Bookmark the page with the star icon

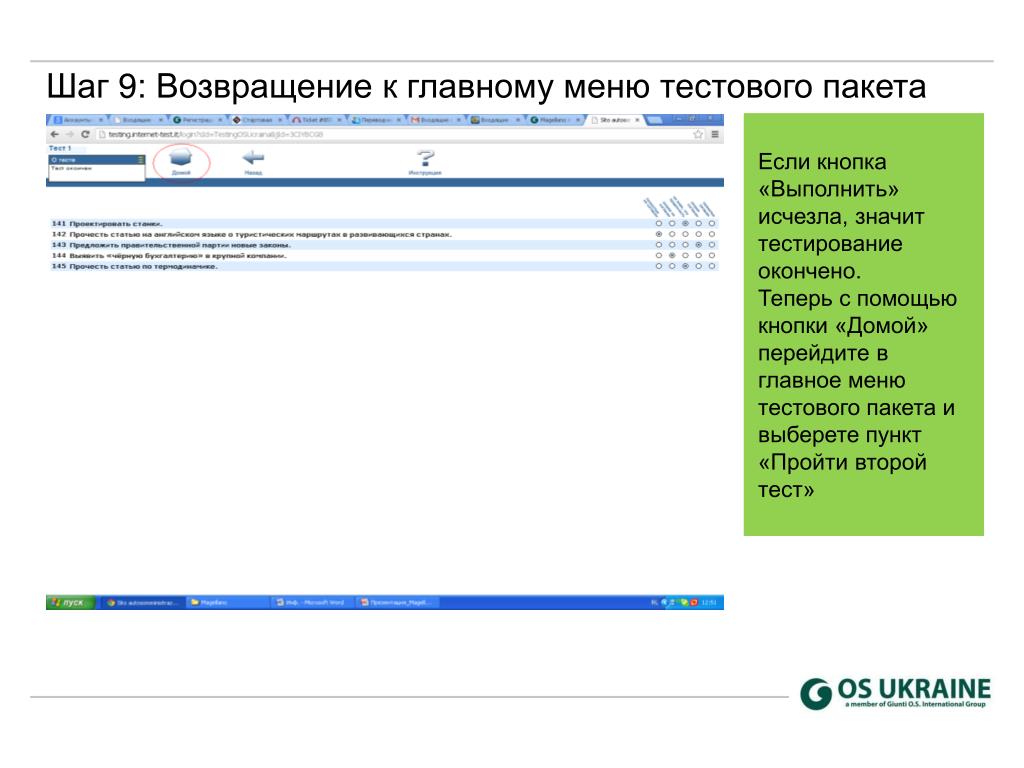coord(698,134)
